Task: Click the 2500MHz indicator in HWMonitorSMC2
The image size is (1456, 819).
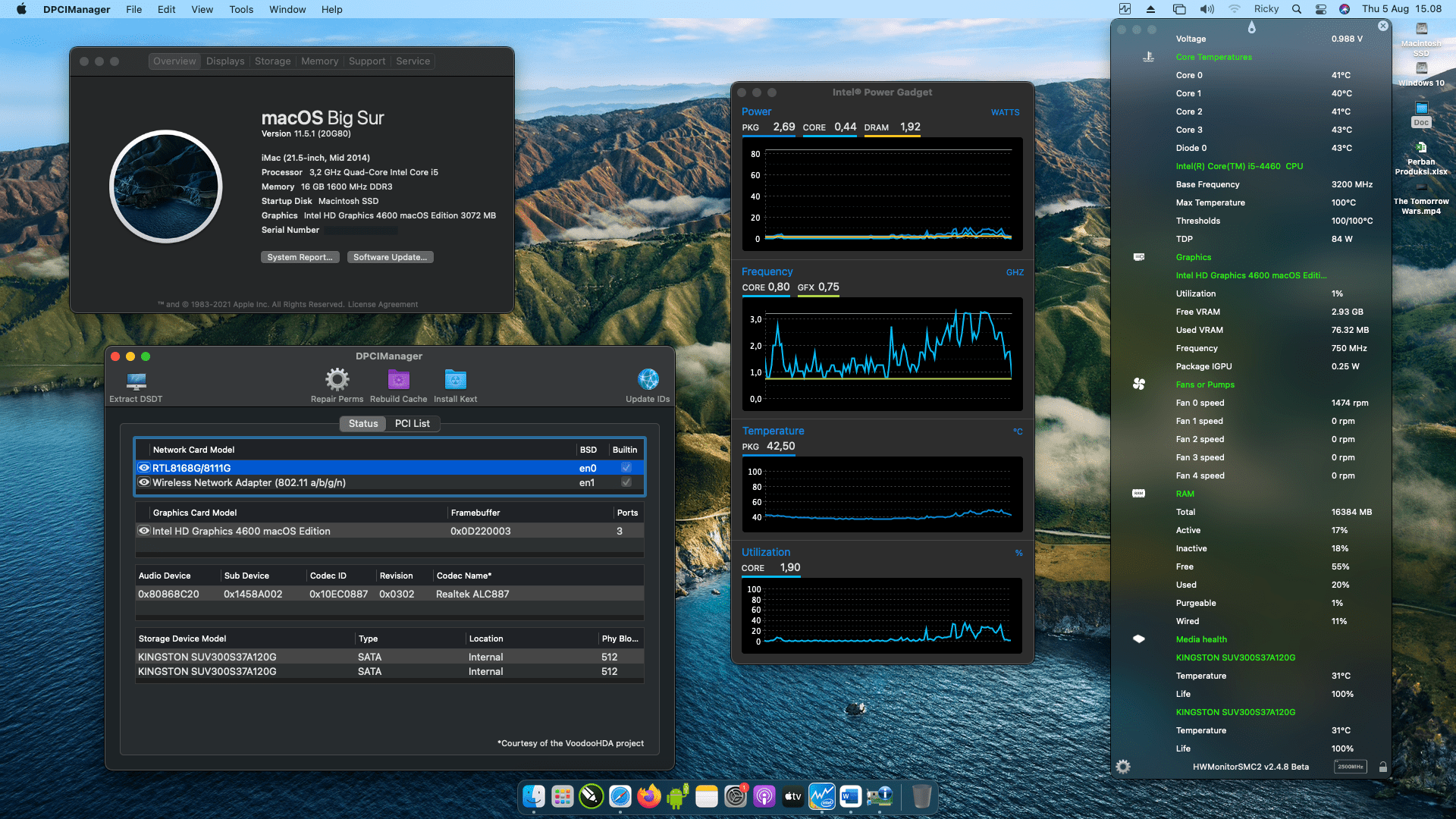Action: [1350, 767]
